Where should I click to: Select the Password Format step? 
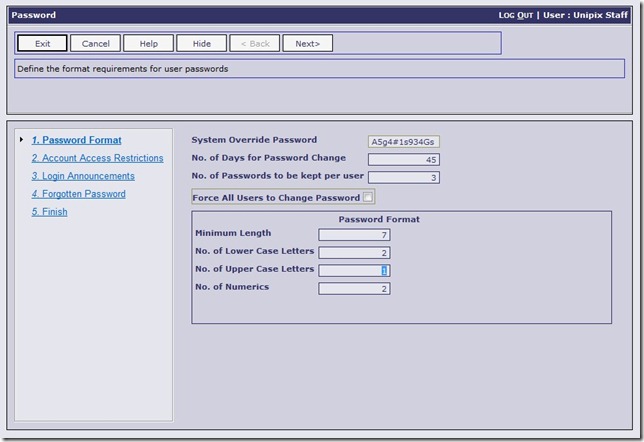point(76,141)
